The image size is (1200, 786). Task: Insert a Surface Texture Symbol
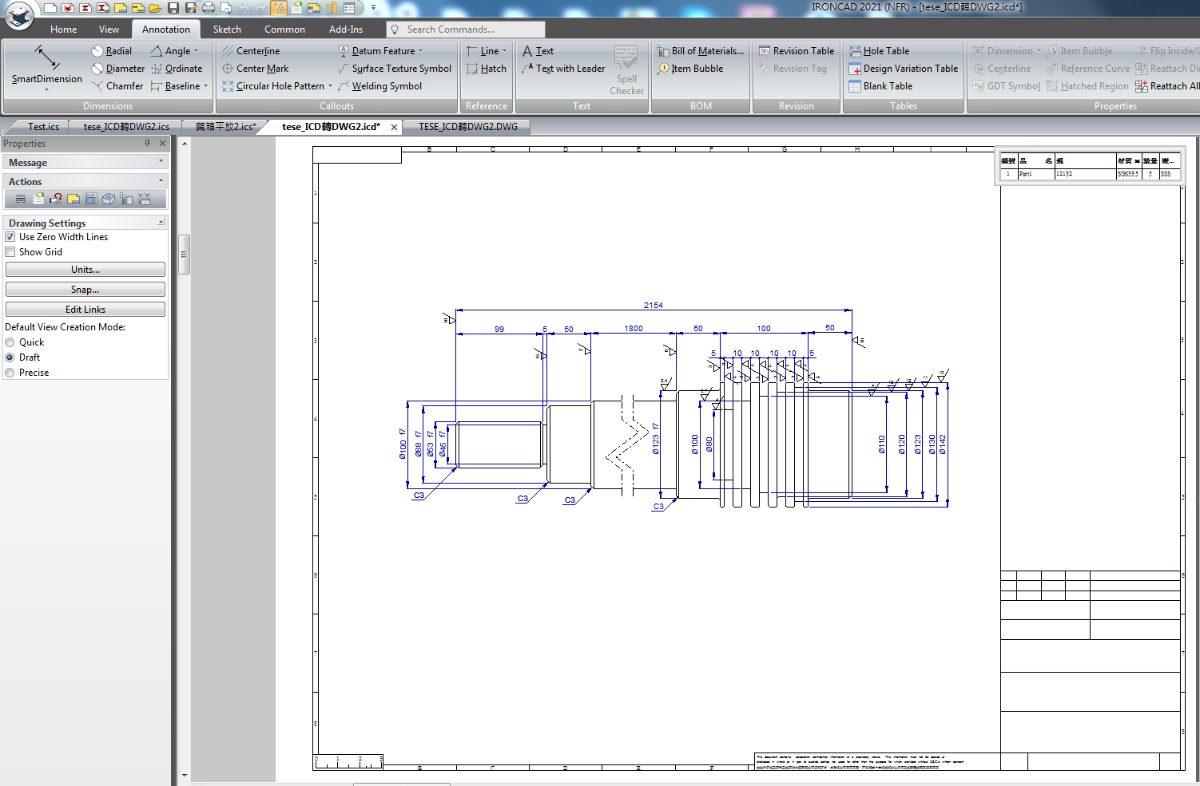point(394,69)
